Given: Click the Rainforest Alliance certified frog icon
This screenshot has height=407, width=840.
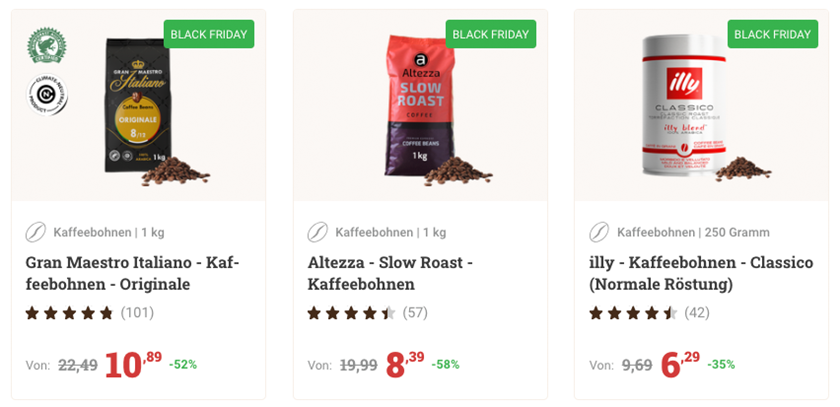Looking at the screenshot, I should 45,47.
